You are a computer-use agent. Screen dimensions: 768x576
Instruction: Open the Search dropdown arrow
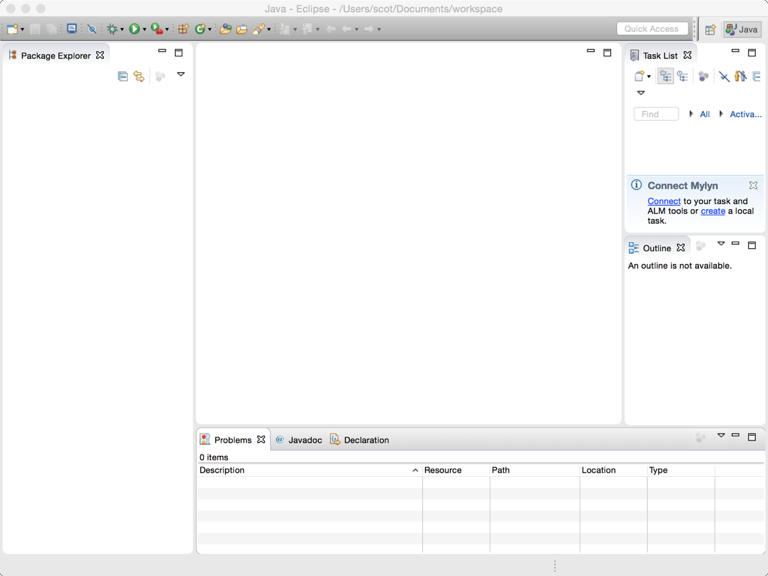269,30
